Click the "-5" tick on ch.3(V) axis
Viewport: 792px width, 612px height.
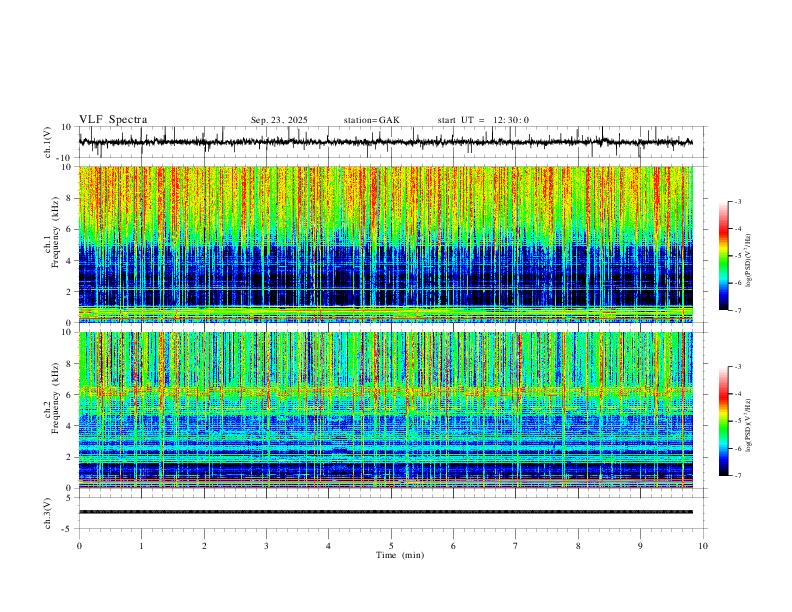(x=68, y=529)
